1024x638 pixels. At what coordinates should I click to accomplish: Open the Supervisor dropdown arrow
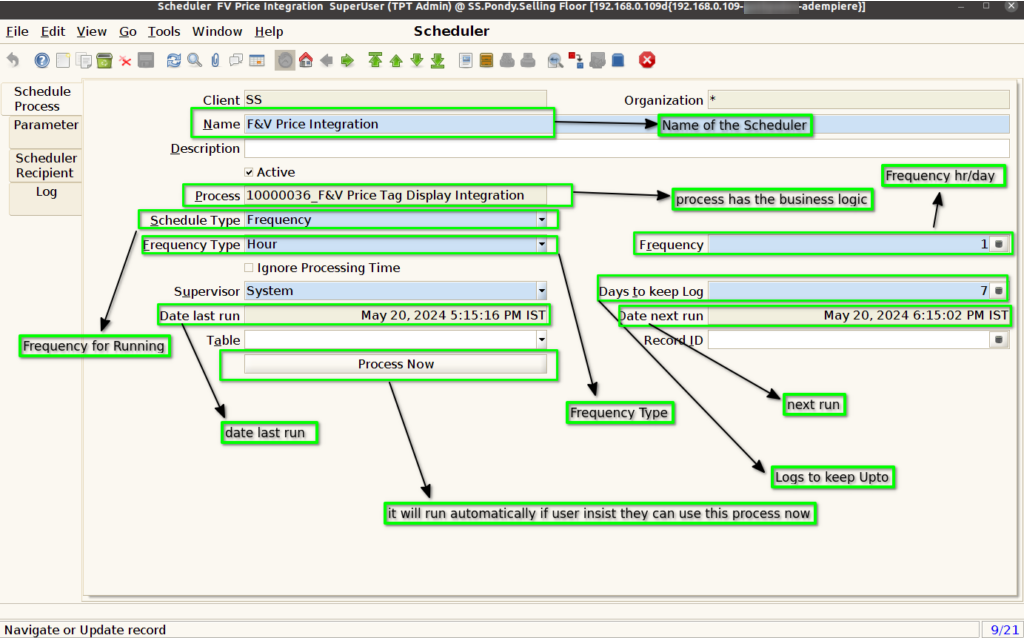[x=541, y=291]
